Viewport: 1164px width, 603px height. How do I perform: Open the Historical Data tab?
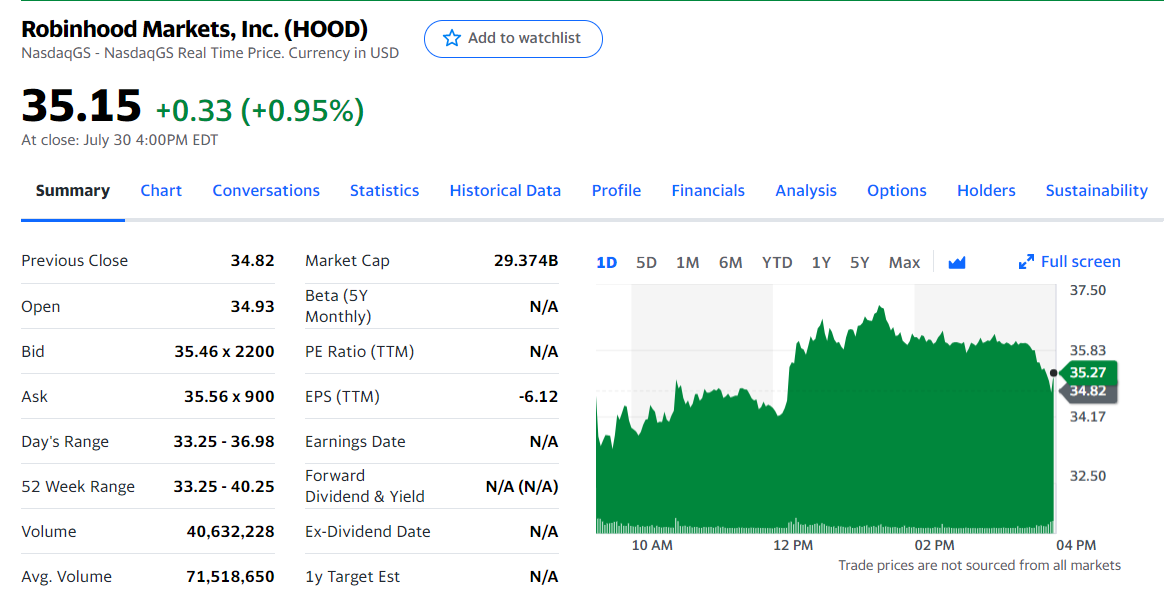click(506, 191)
